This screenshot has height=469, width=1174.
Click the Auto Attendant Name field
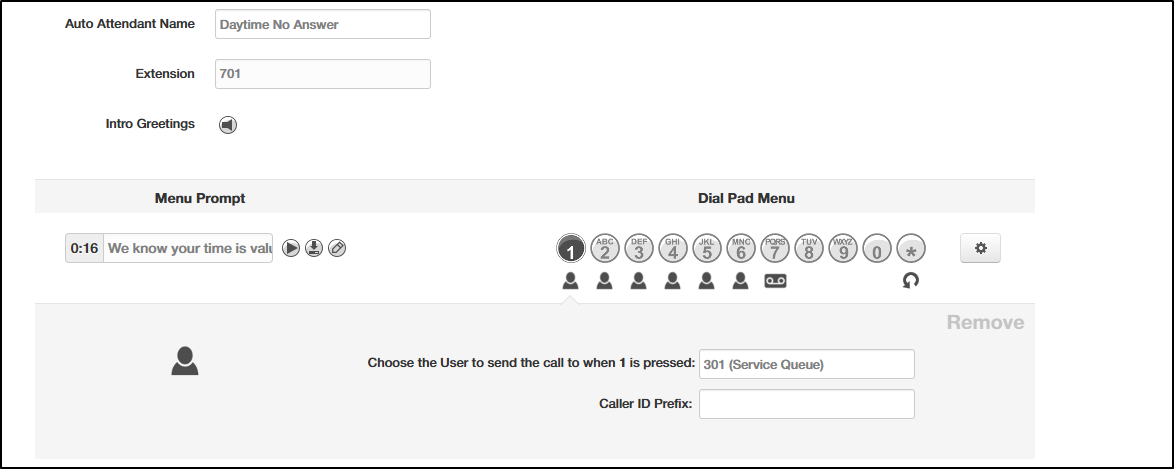coord(323,24)
